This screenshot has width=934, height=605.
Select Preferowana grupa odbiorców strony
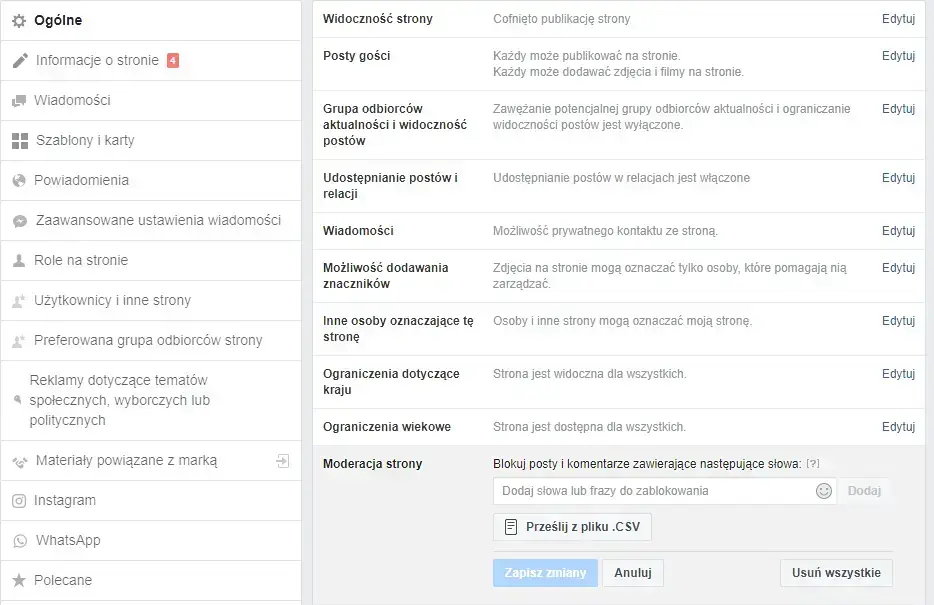tap(148, 340)
